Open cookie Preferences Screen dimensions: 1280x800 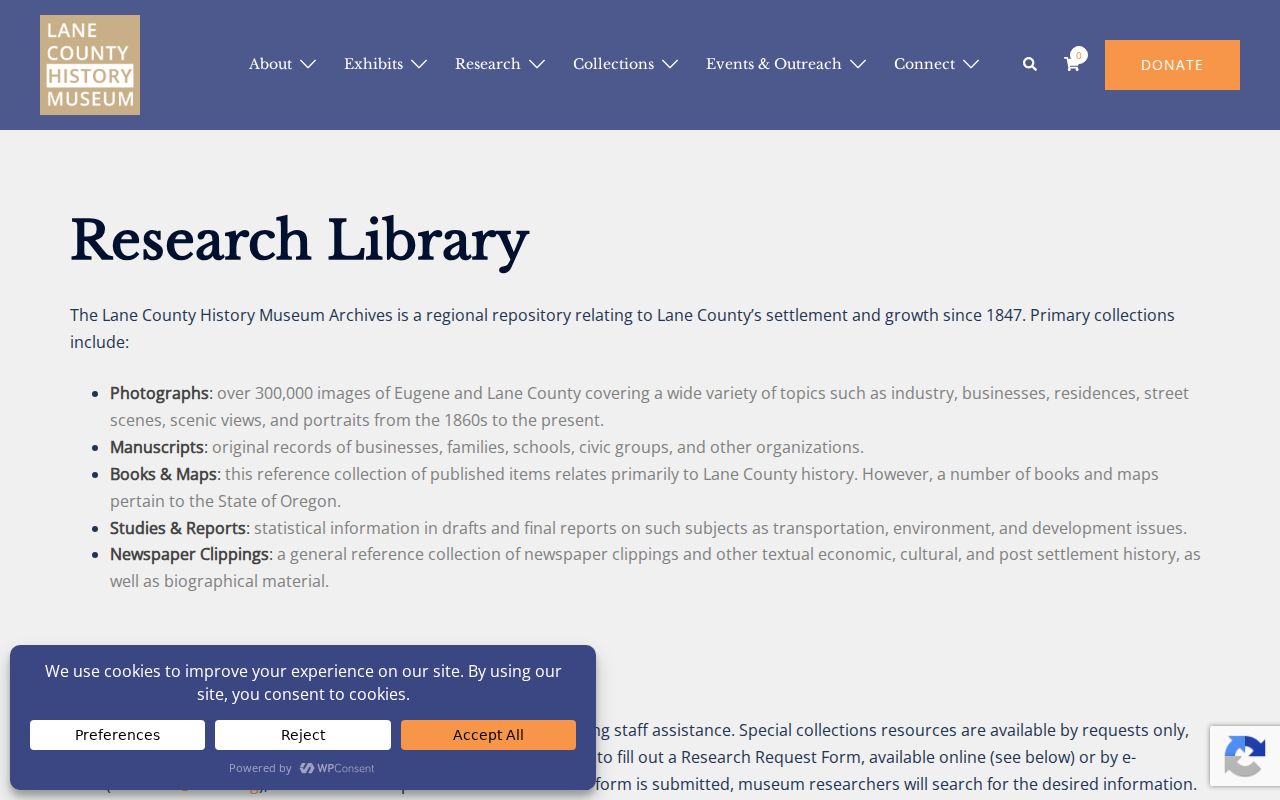point(117,735)
